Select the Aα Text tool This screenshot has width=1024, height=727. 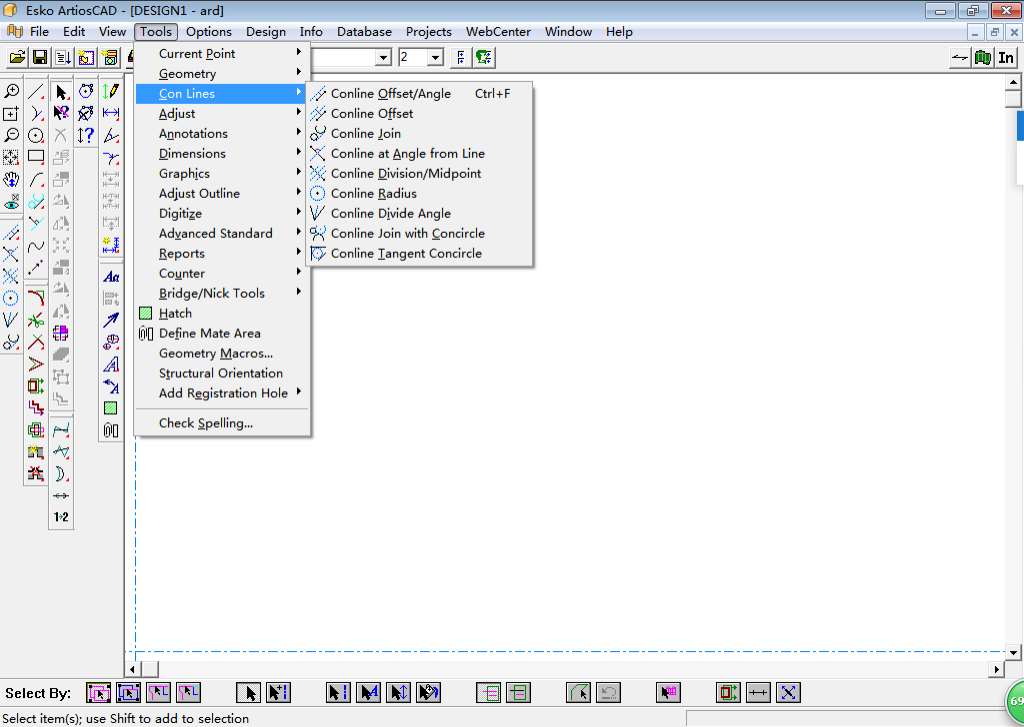(111, 277)
